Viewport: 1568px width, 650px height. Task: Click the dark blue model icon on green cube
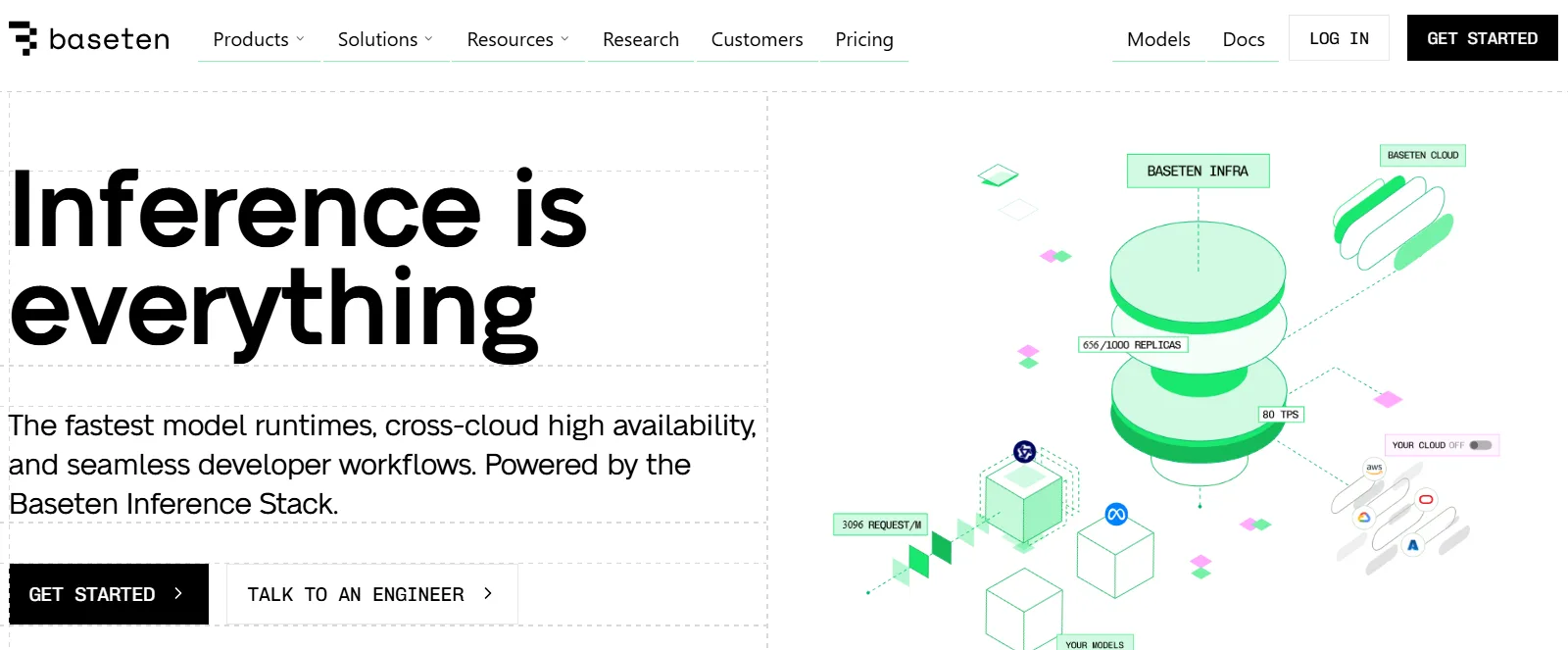point(1024,452)
